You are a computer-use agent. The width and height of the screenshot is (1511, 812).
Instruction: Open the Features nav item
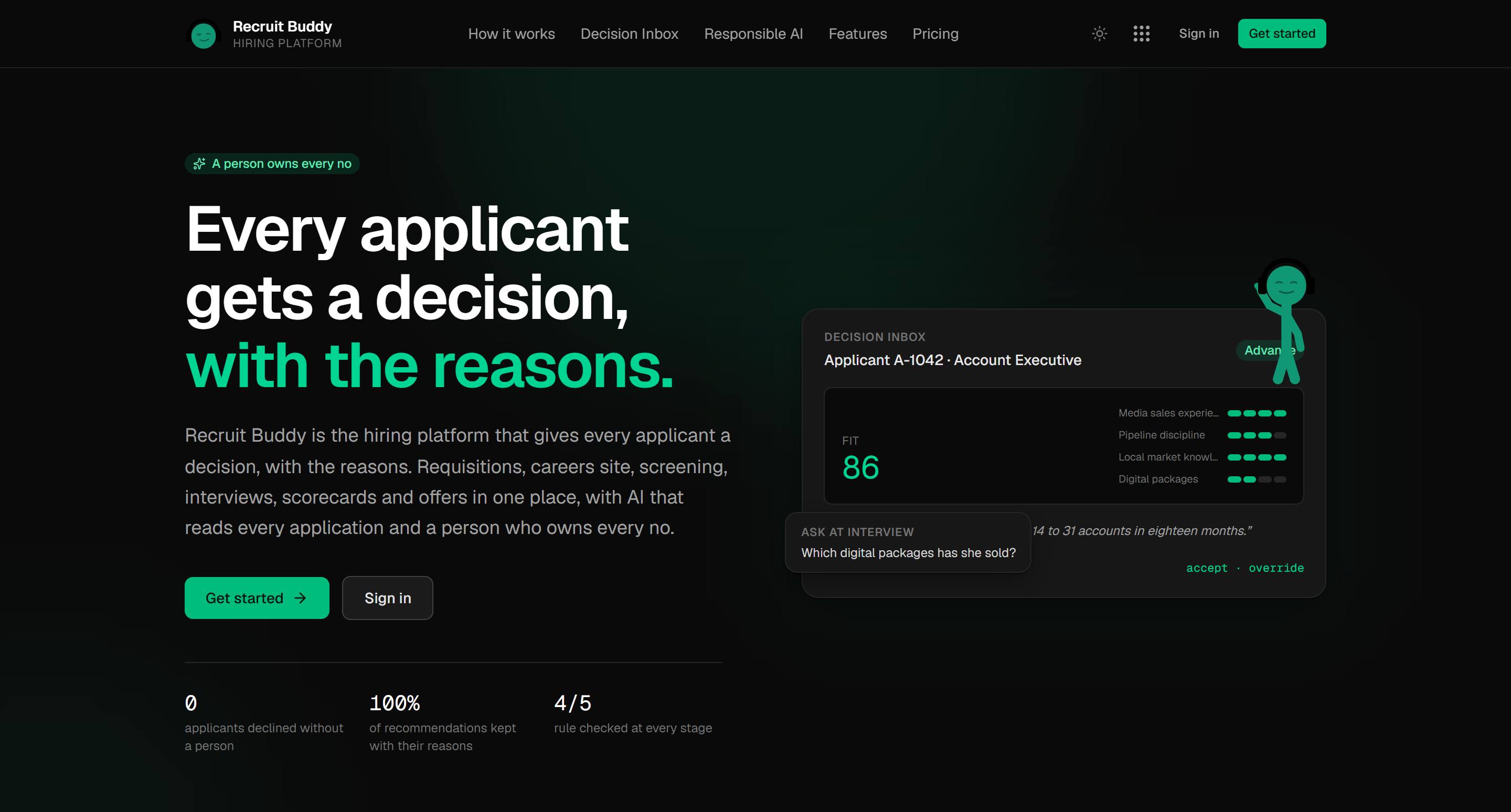(x=858, y=34)
